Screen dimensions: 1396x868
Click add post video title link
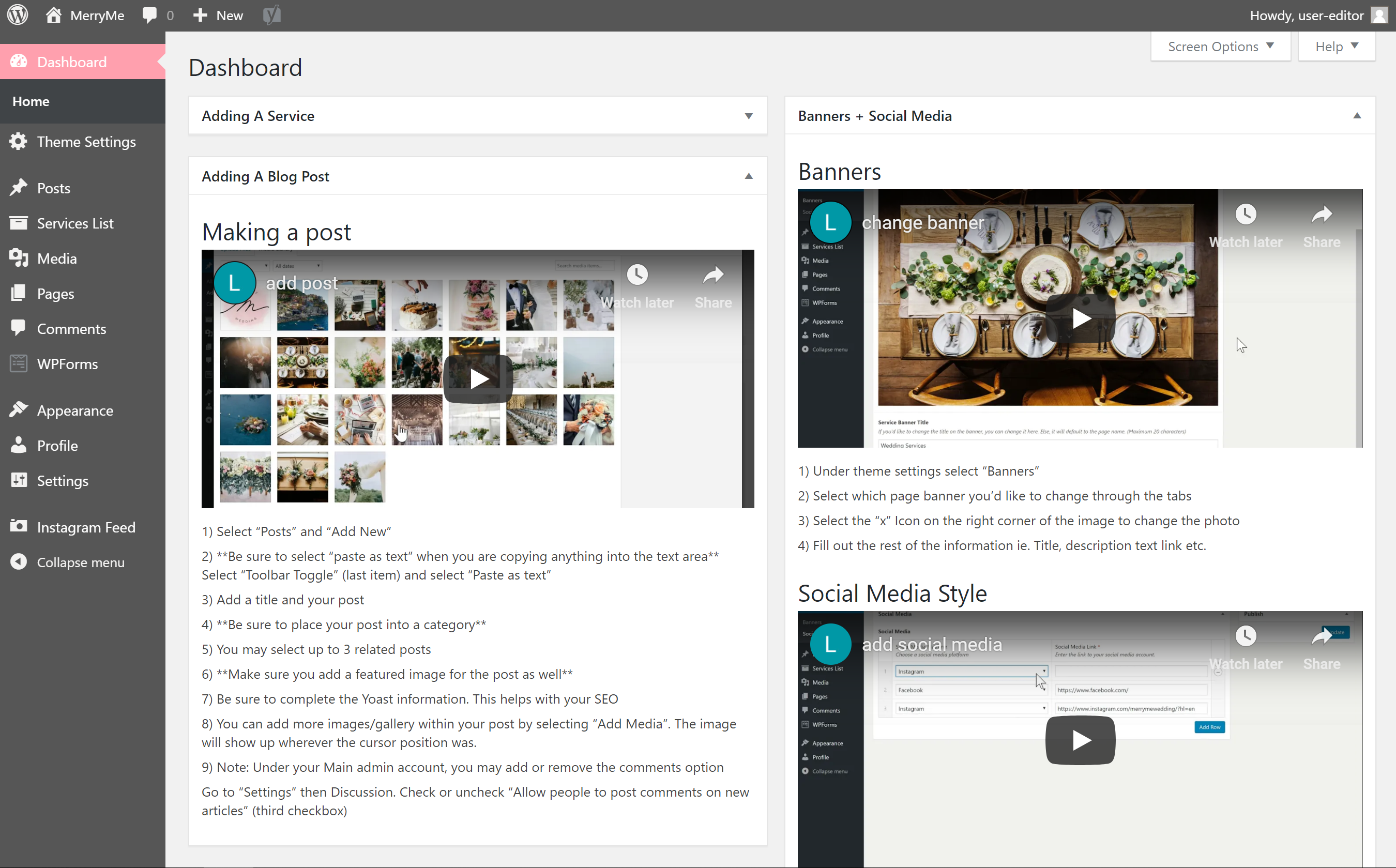click(302, 283)
